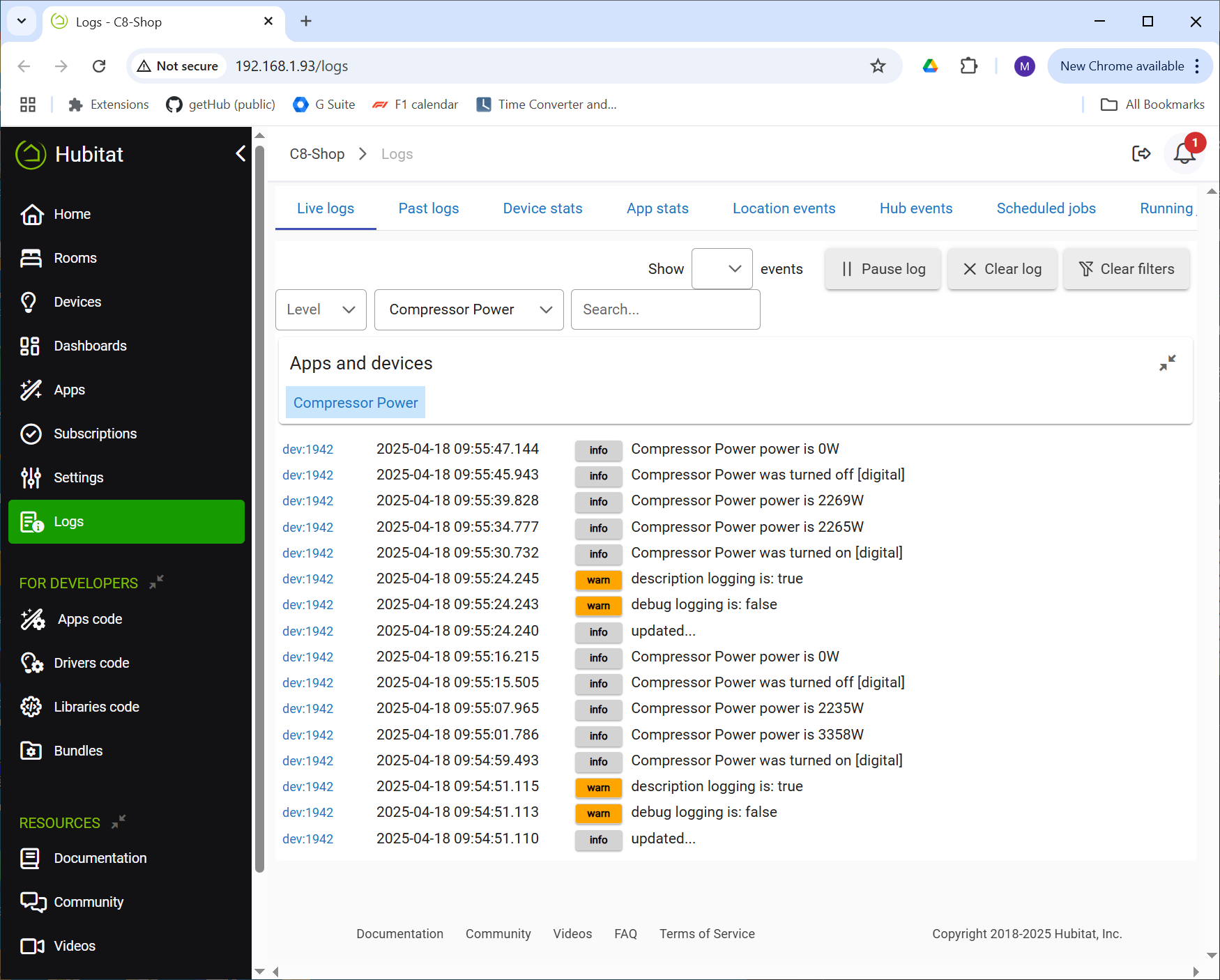Open a new browser tab
The width and height of the screenshot is (1220, 980).
[x=305, y=22]
